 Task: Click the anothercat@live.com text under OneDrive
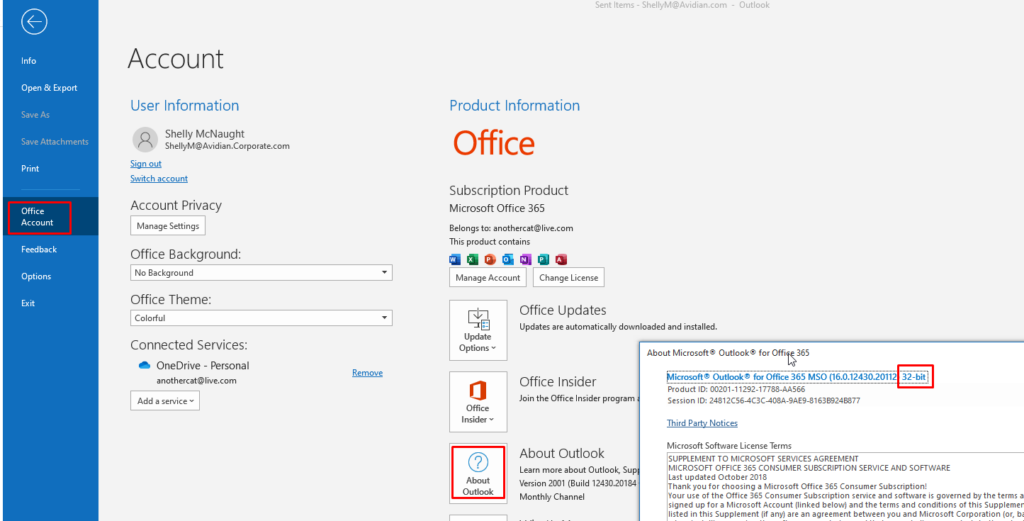tap(196, 380)
